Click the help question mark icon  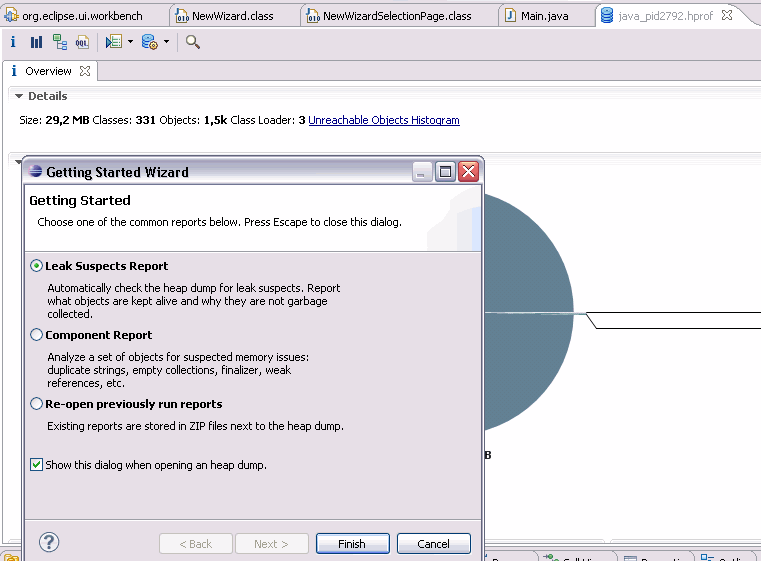49,542
